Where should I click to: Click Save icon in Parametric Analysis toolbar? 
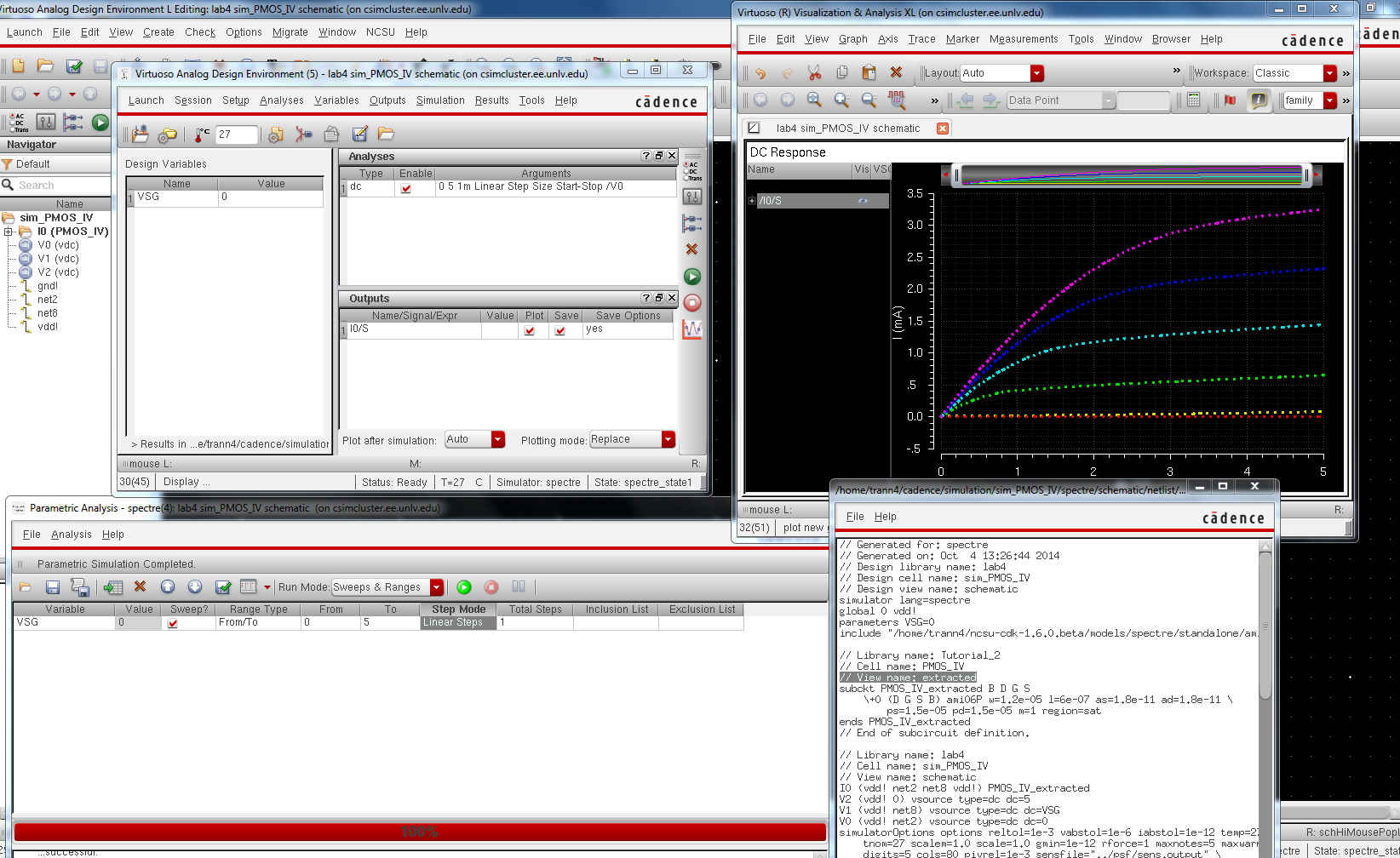(x=52, y=586)
